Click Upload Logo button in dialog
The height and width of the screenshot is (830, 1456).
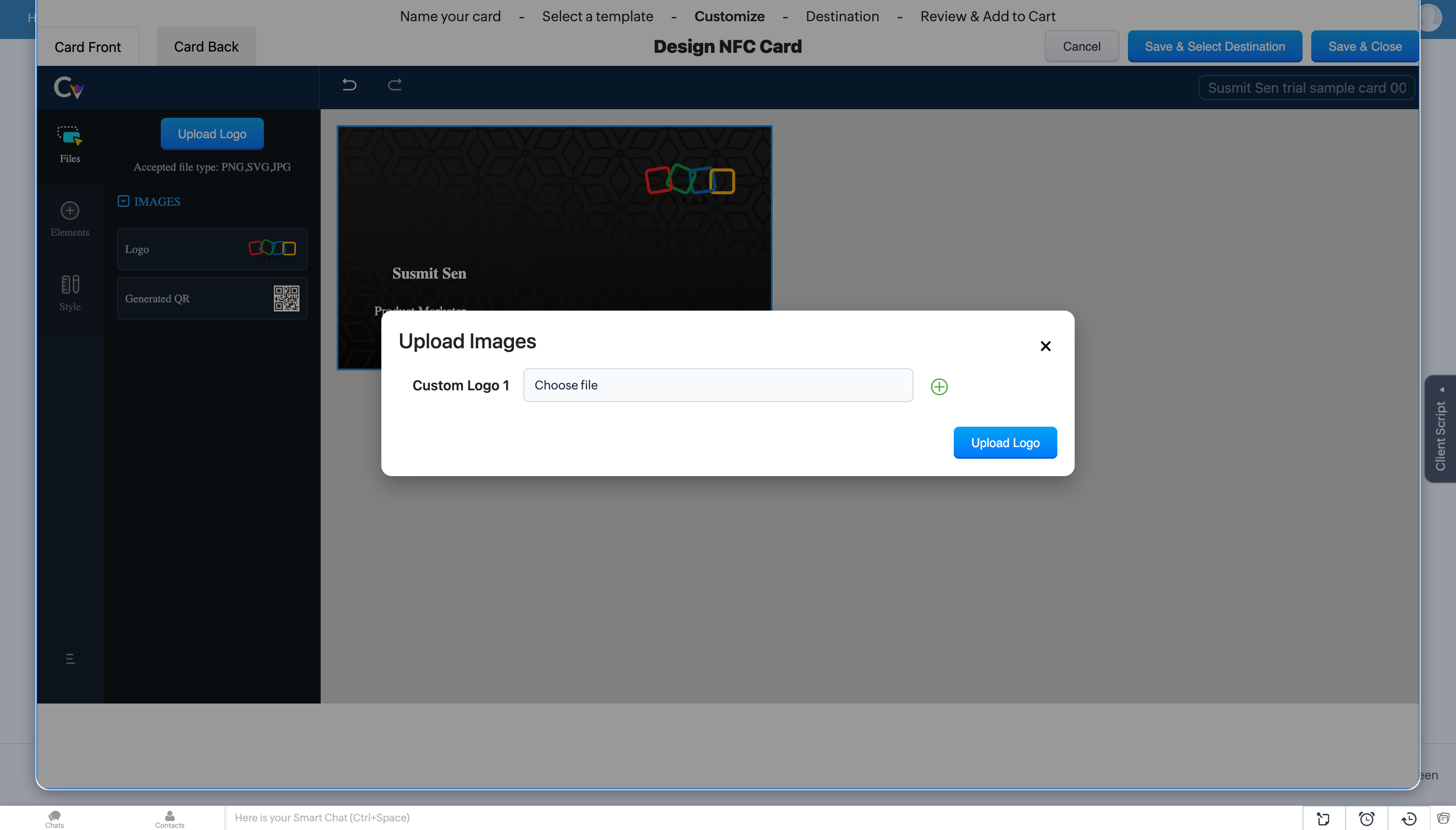coord(1004,442)
